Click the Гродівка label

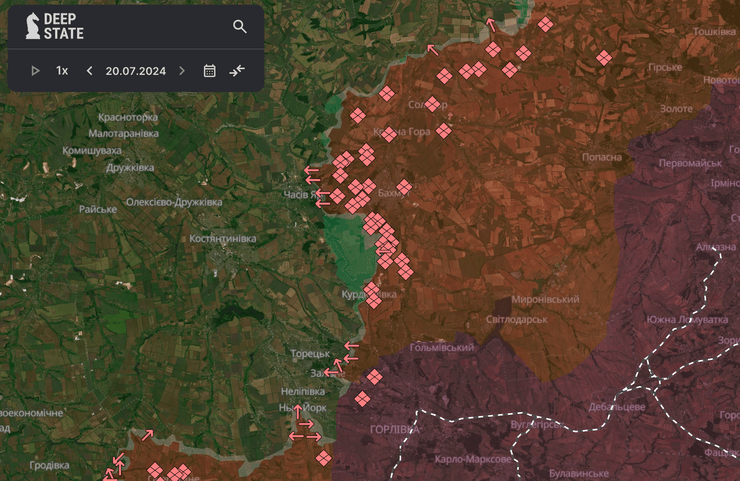pyautogui.click(x=50, y=465)
